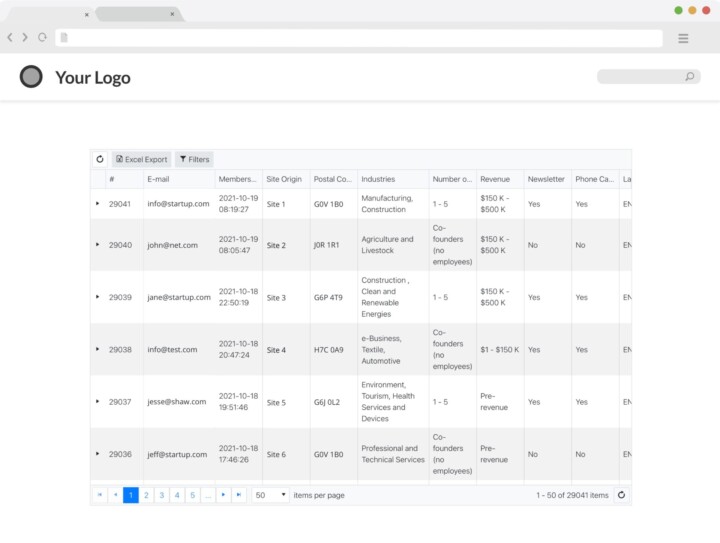Expand row 29037 details

(97, 402)
